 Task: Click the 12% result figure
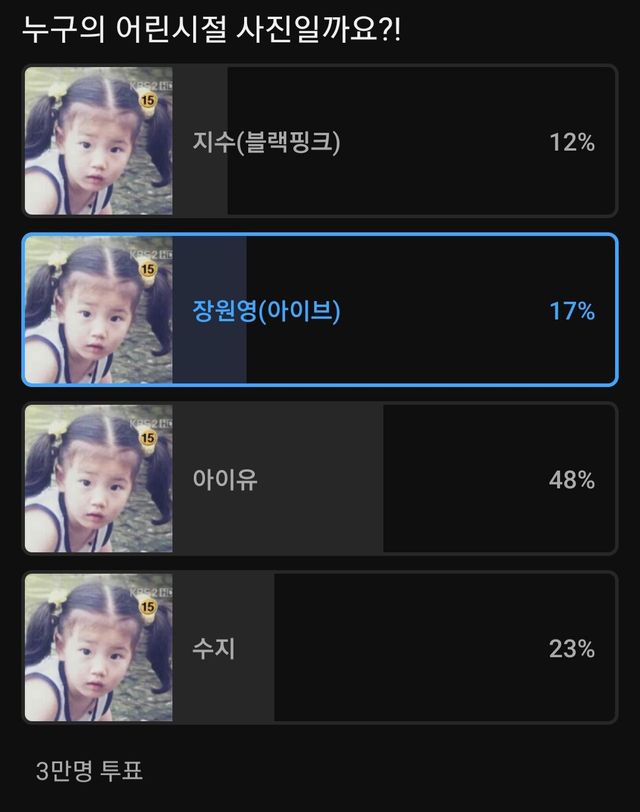(x=571, y=142)
